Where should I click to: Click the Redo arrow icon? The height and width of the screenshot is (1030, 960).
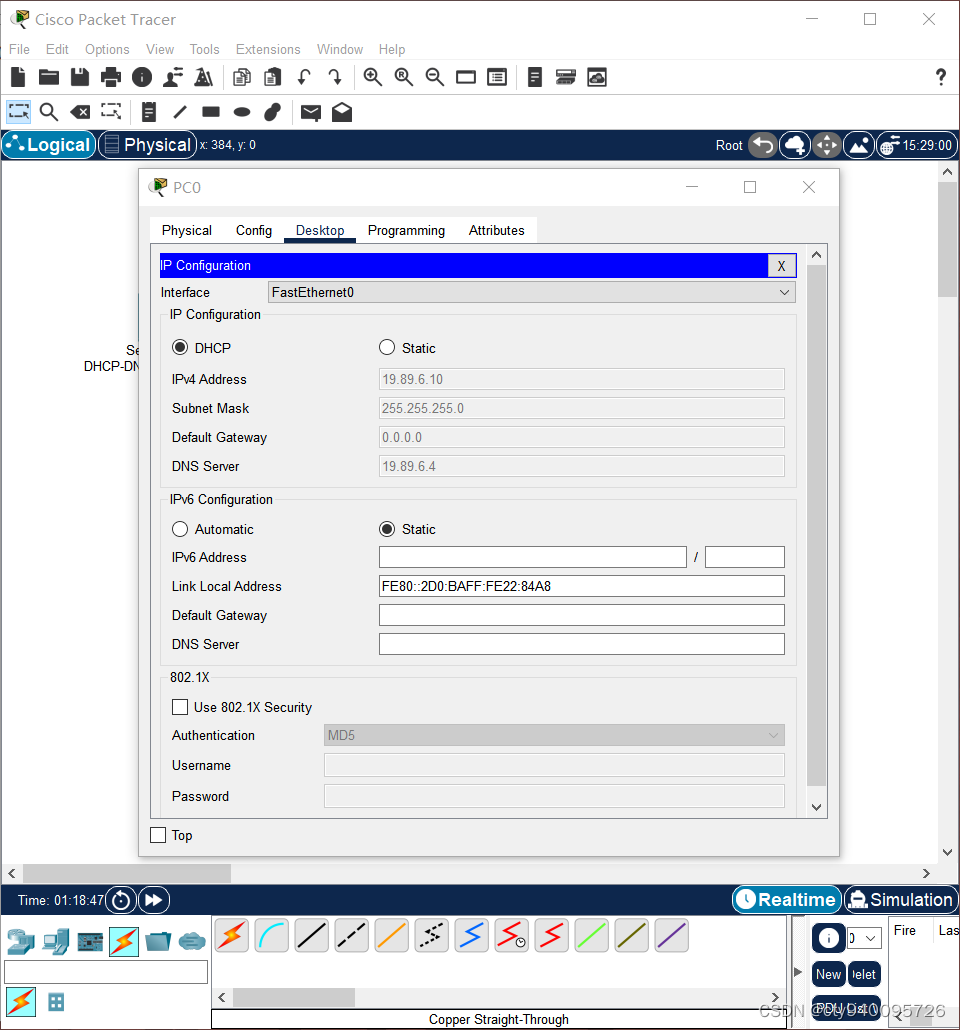coord(335,78)
